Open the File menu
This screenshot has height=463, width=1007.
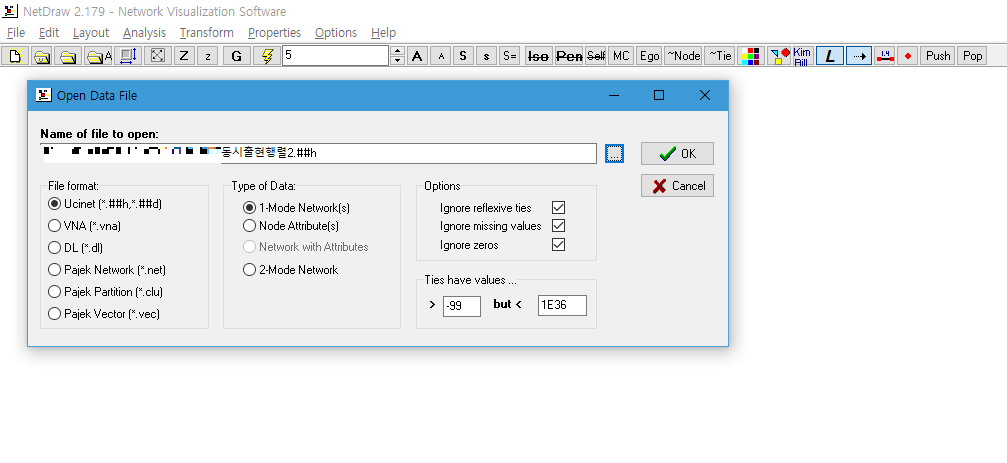(15, 33)
